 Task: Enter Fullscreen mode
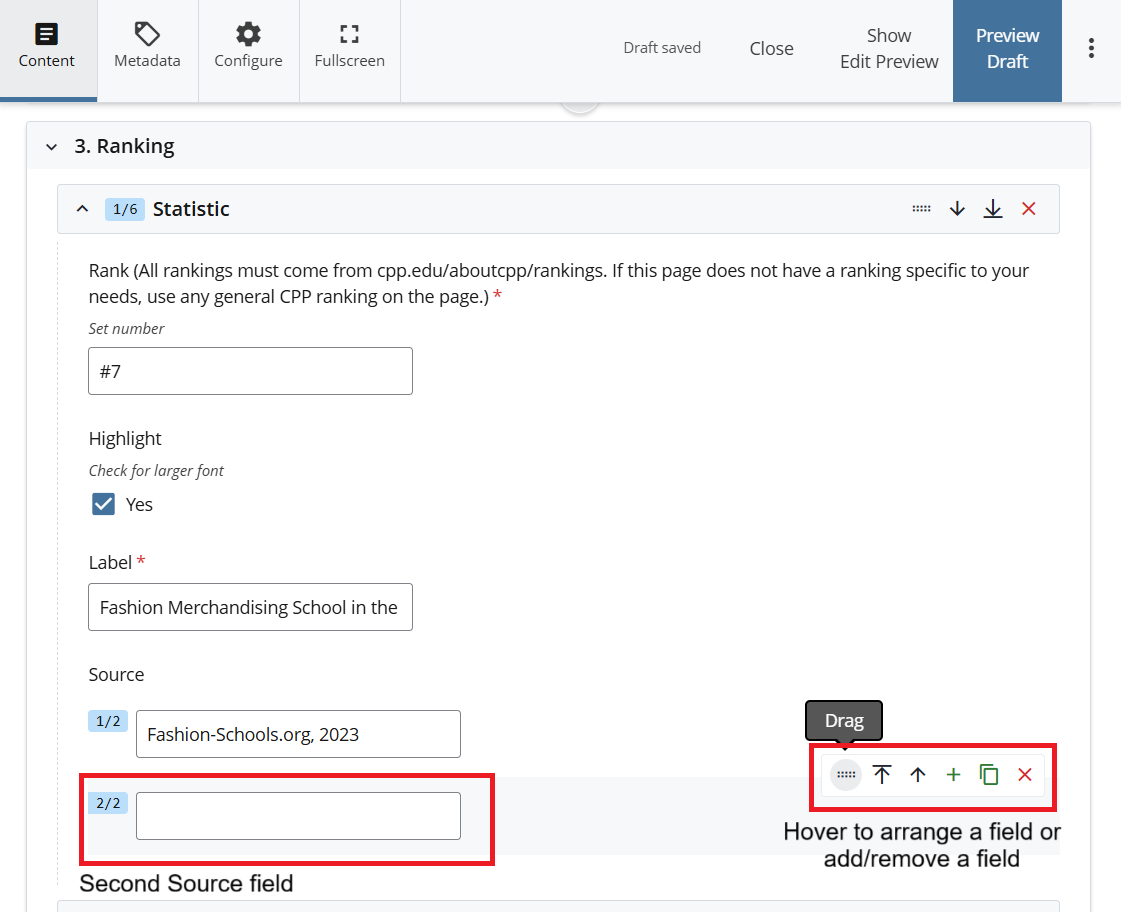349,48
